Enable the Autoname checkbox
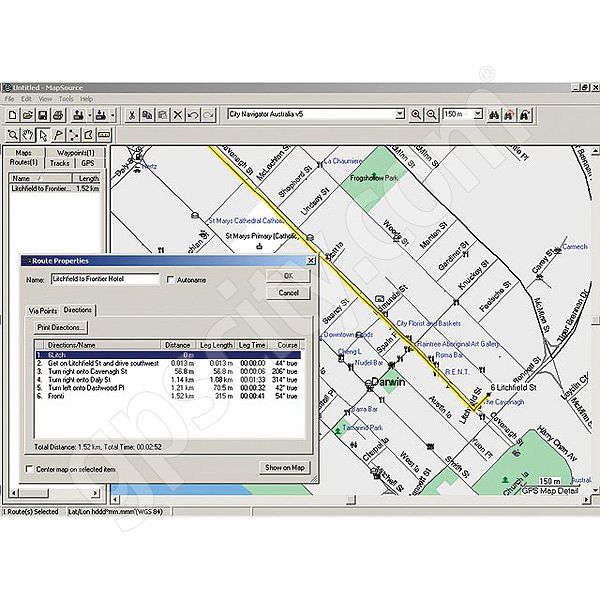 171,280
